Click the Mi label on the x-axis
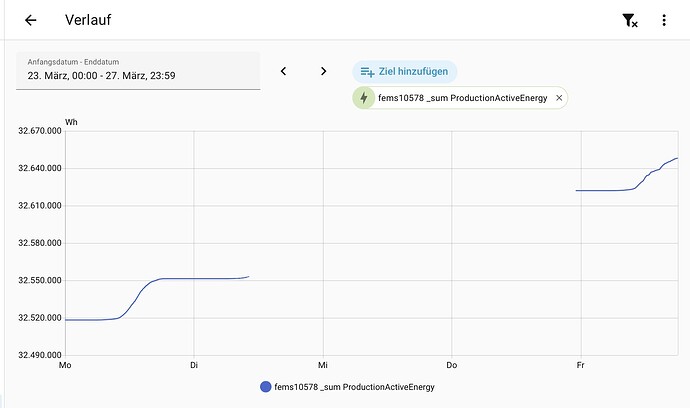 323,366
